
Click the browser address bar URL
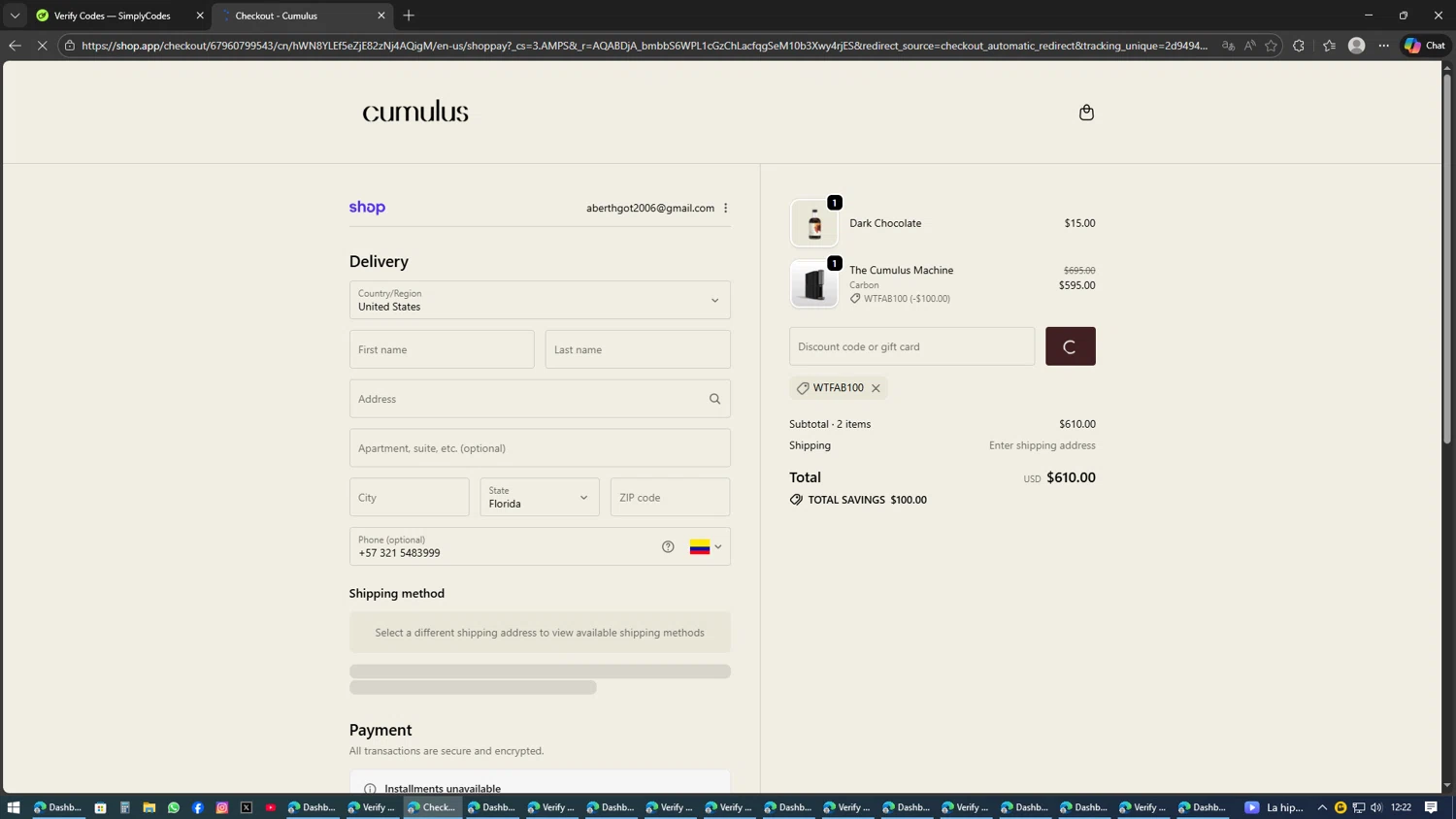point(645,46)
